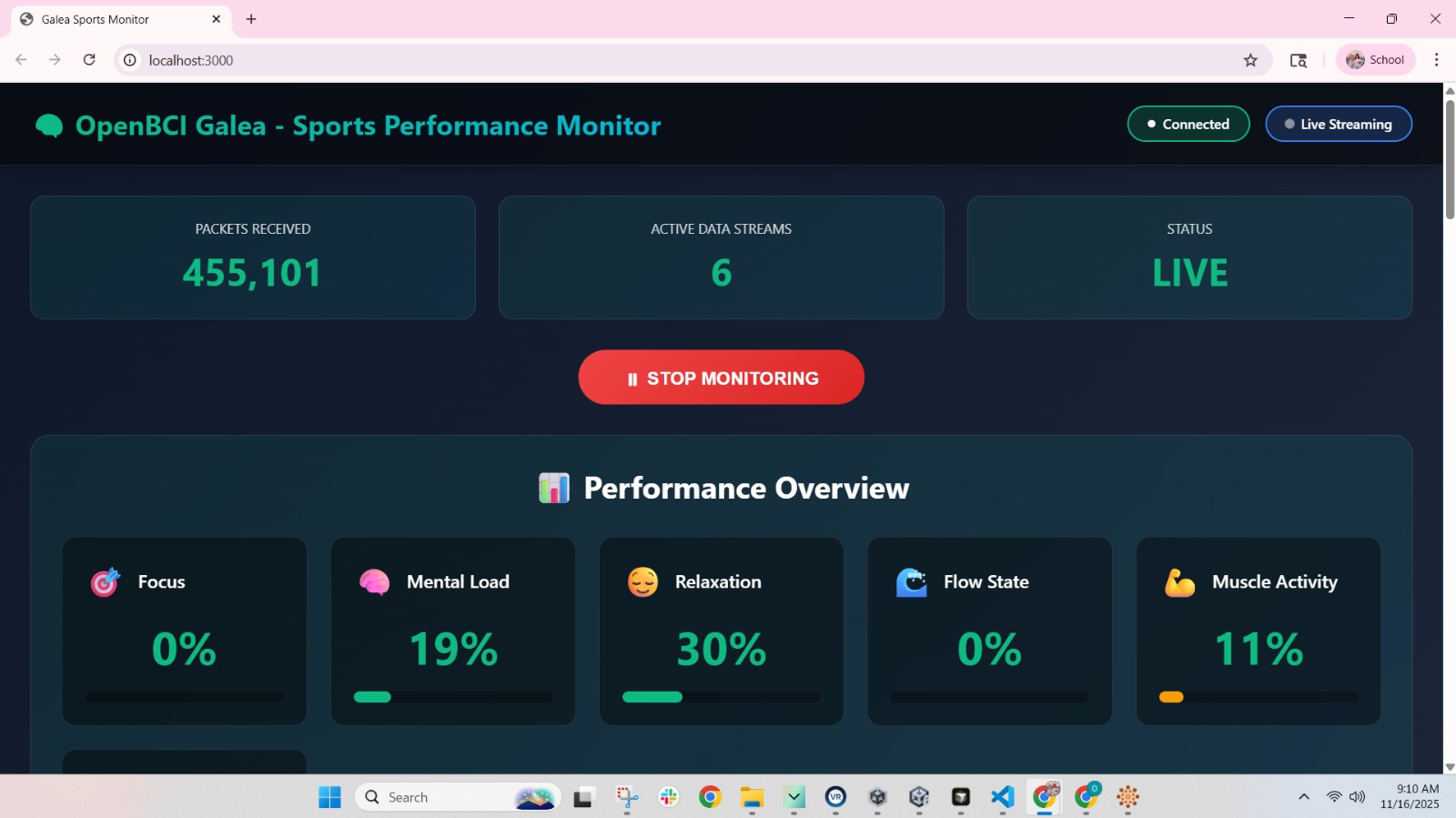Click the Performance Overview heading

[746, 489]
